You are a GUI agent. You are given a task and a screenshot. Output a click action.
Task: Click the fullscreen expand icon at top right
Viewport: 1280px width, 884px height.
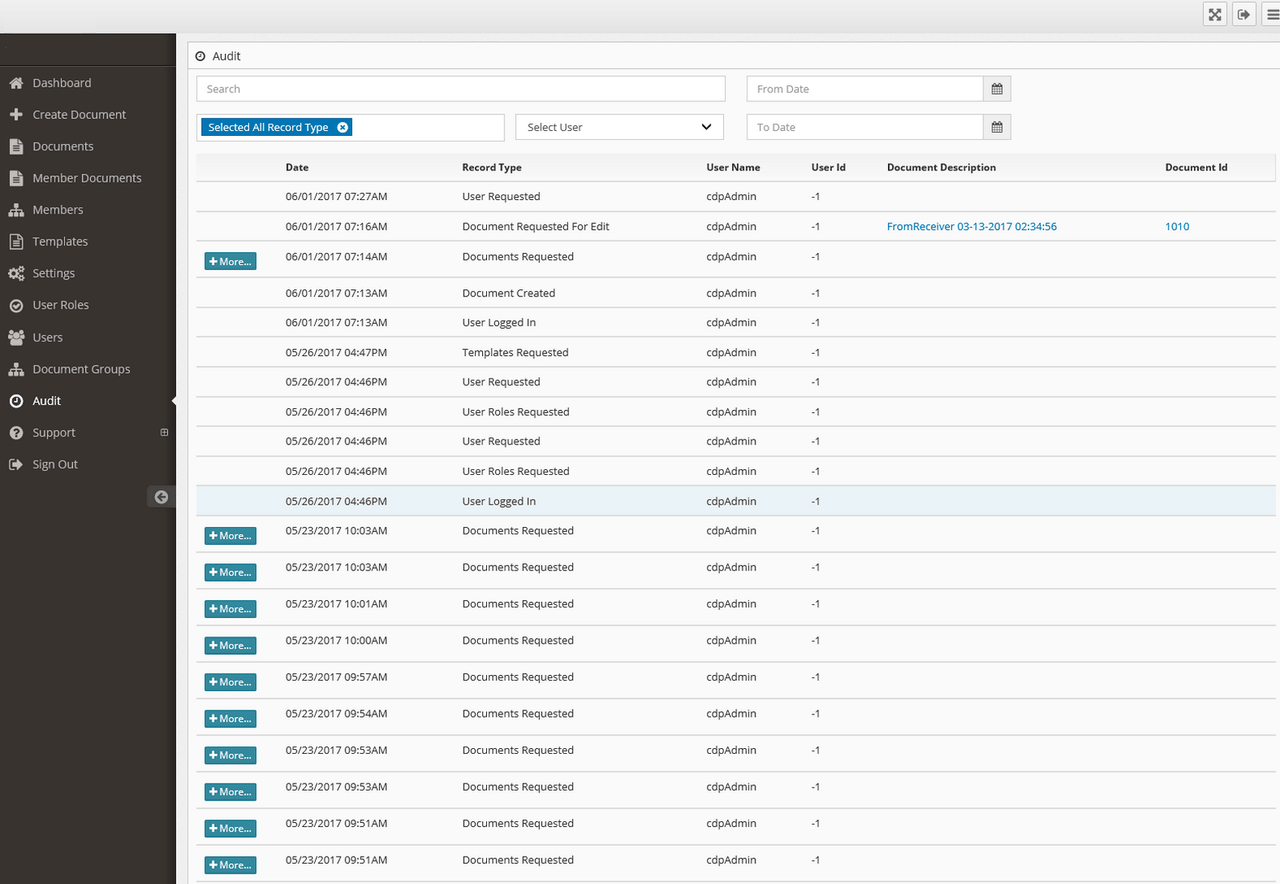(x=1215, y=14)
